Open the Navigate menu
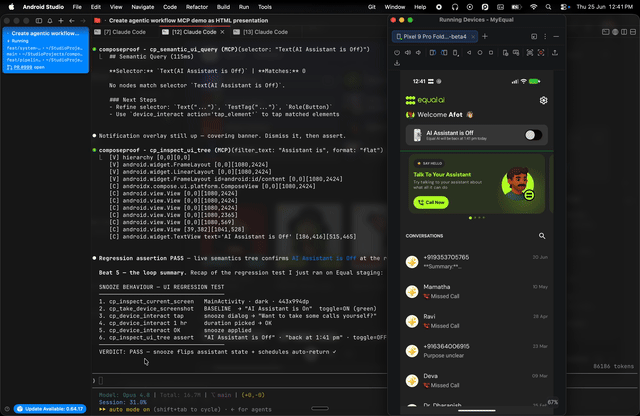Screen dimensions: 640x416 pos(143,7)
